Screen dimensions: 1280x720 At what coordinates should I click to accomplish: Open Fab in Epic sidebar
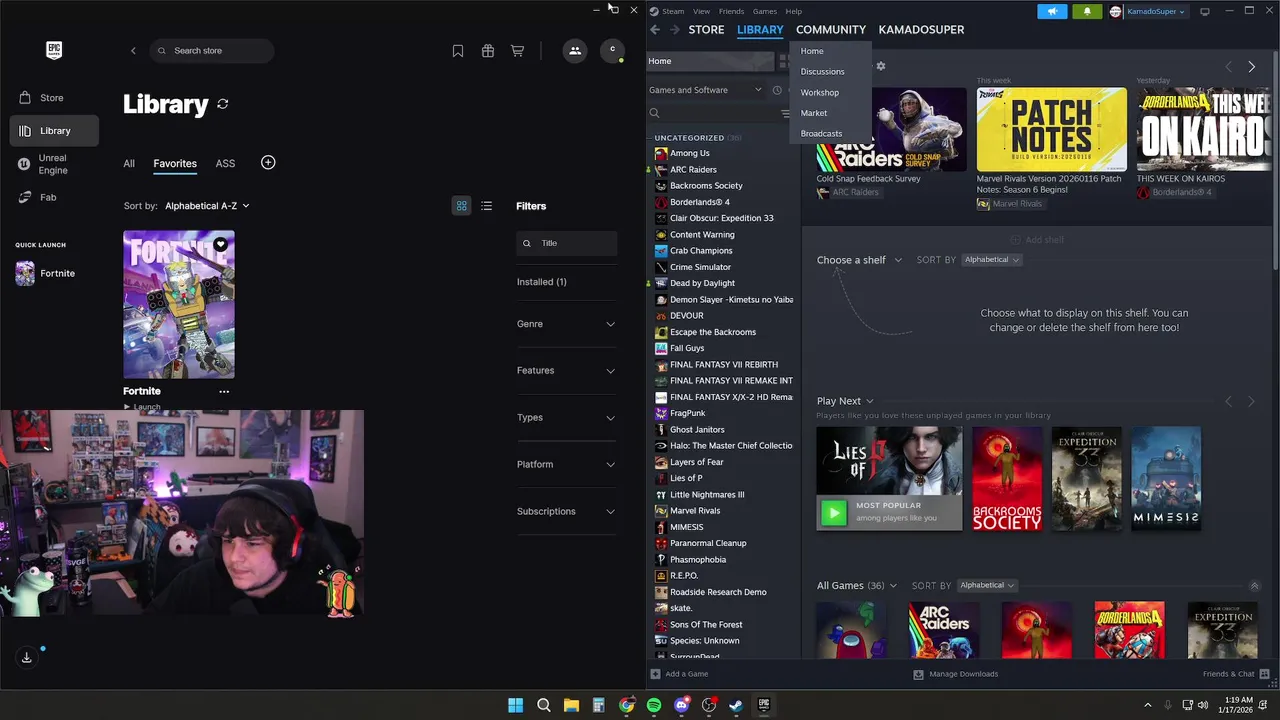54,197
